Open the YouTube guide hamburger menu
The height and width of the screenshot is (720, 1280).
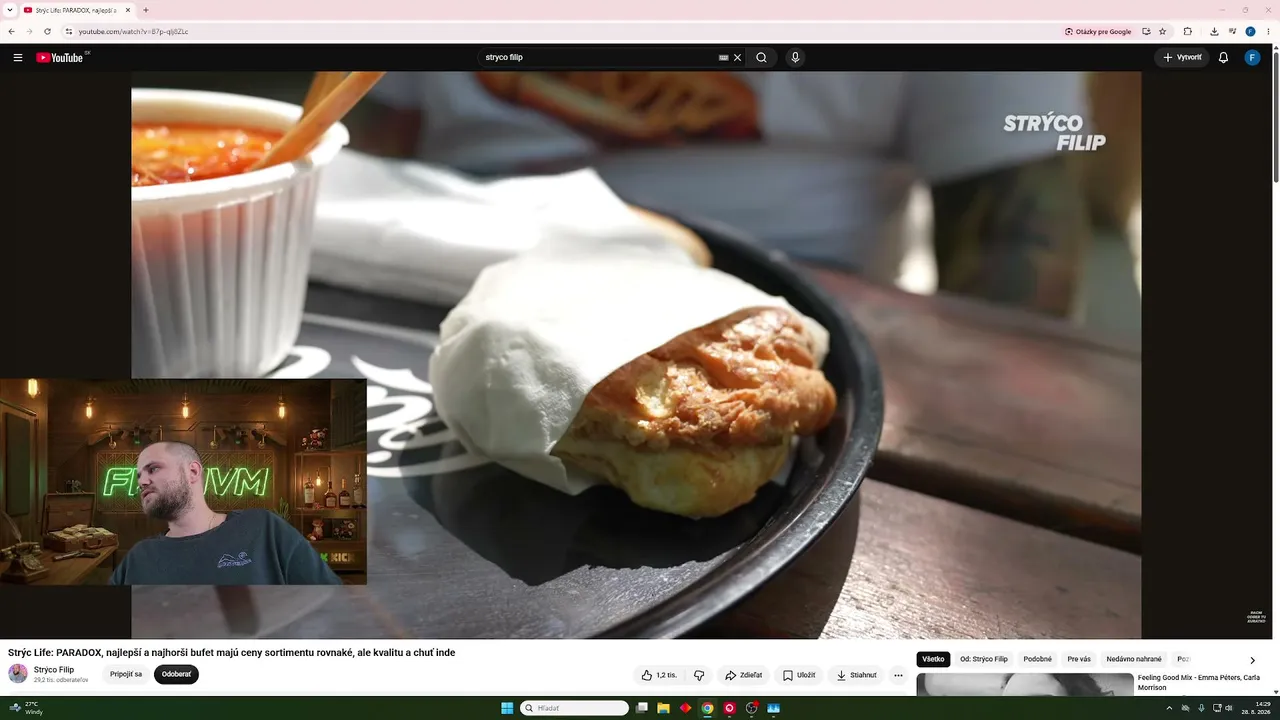pyautogui.click(x=18, y=58)
